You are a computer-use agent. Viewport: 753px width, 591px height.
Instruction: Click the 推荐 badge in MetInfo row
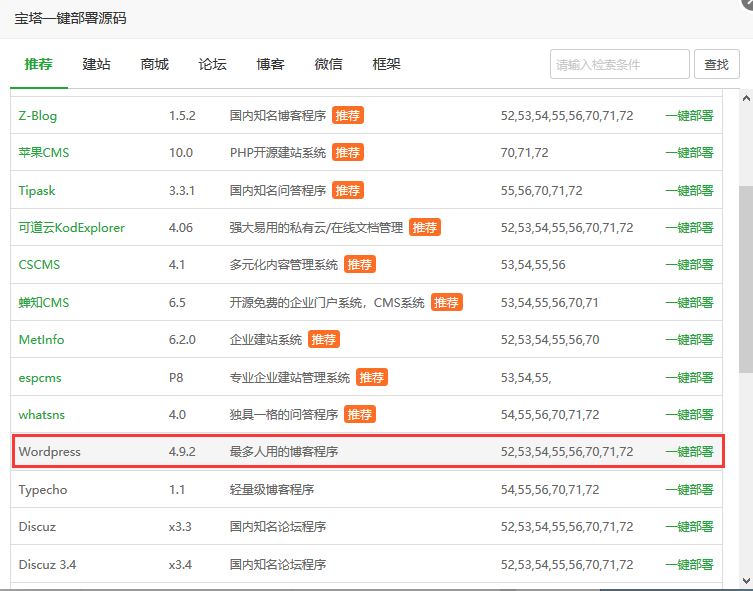(324, 339)
